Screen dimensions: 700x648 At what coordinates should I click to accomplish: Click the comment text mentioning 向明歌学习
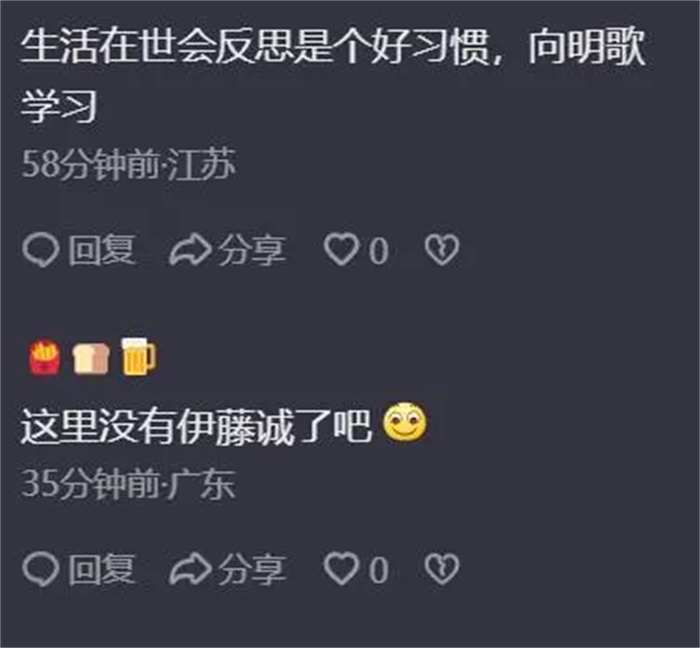[333, 76]
